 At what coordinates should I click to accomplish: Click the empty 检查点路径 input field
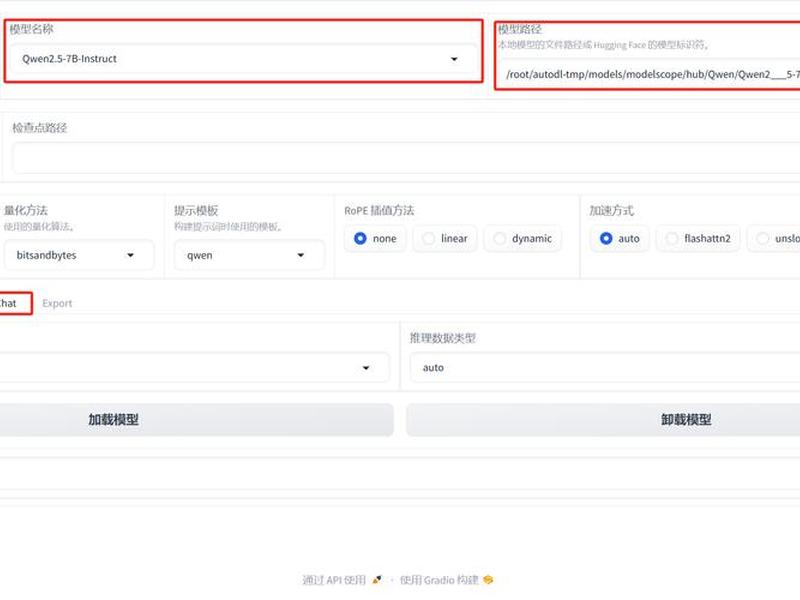[406, 158]
